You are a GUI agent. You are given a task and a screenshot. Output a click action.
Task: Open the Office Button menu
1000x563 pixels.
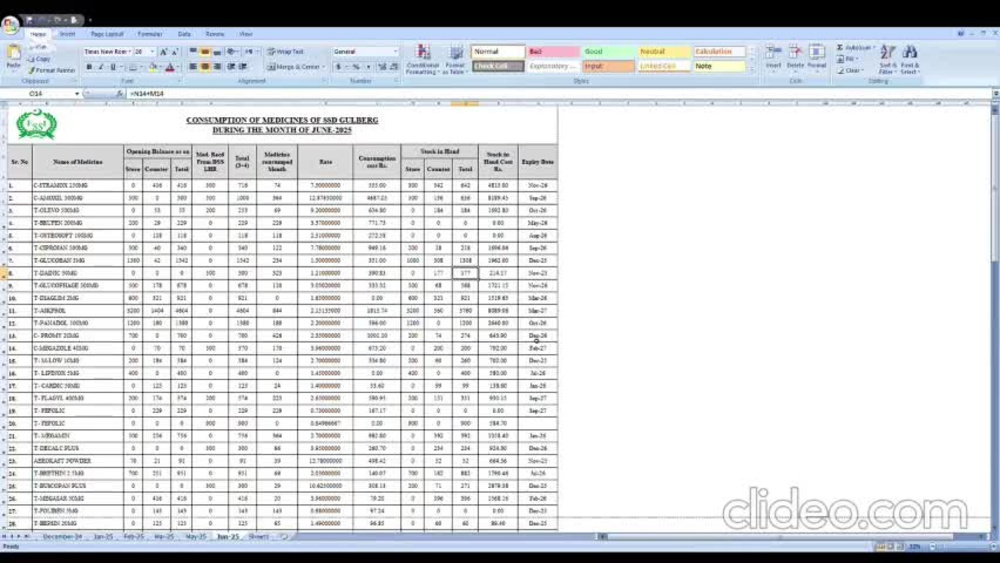click(10, 25)
